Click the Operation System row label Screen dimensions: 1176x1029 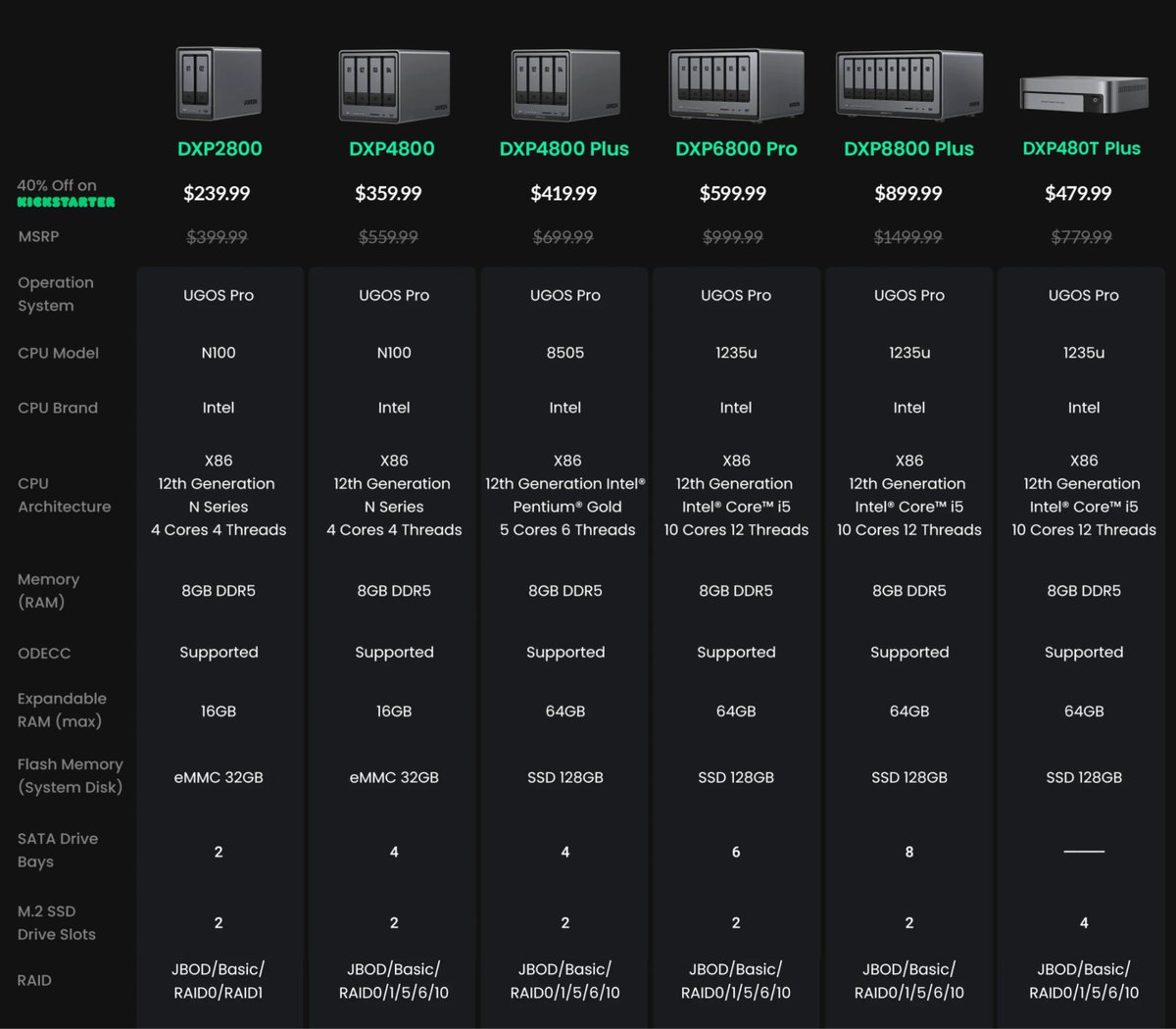56,294
